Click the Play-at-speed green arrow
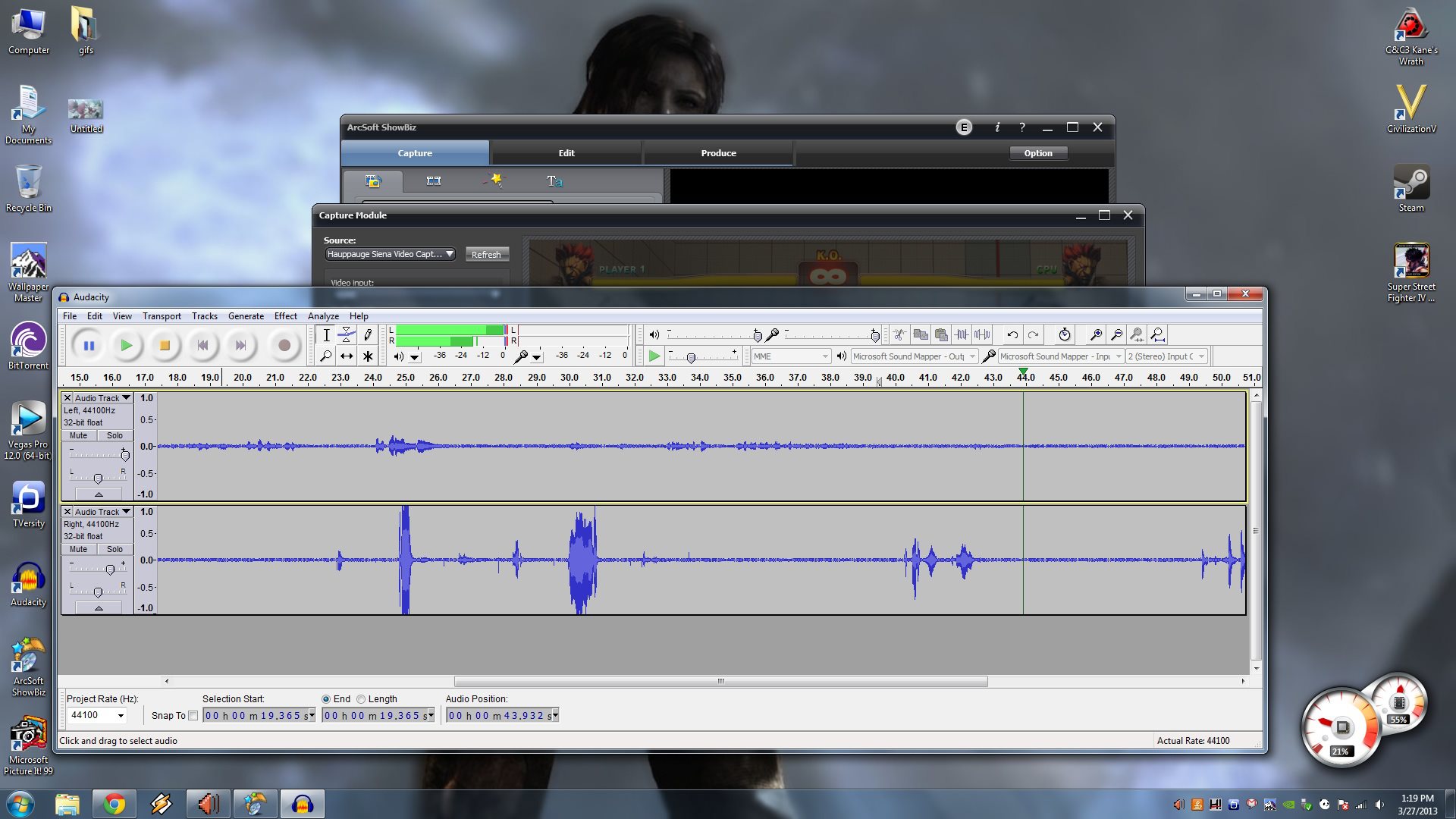 (654, 356)
